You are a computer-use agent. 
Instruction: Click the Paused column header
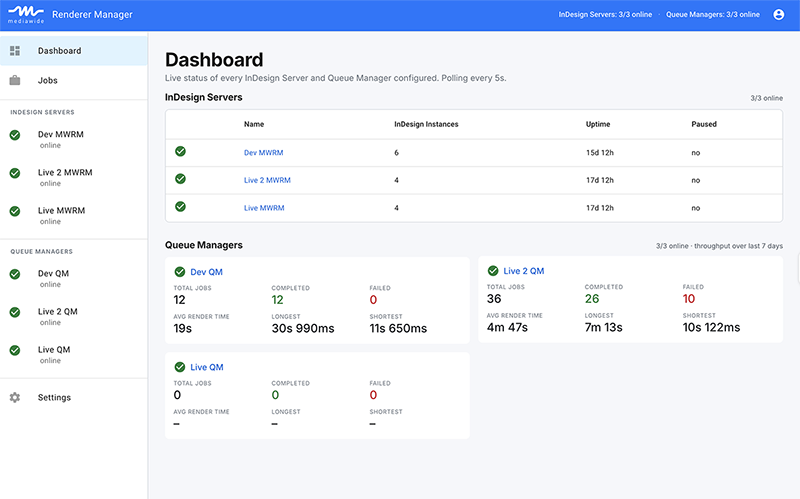[x=704, y=124]
